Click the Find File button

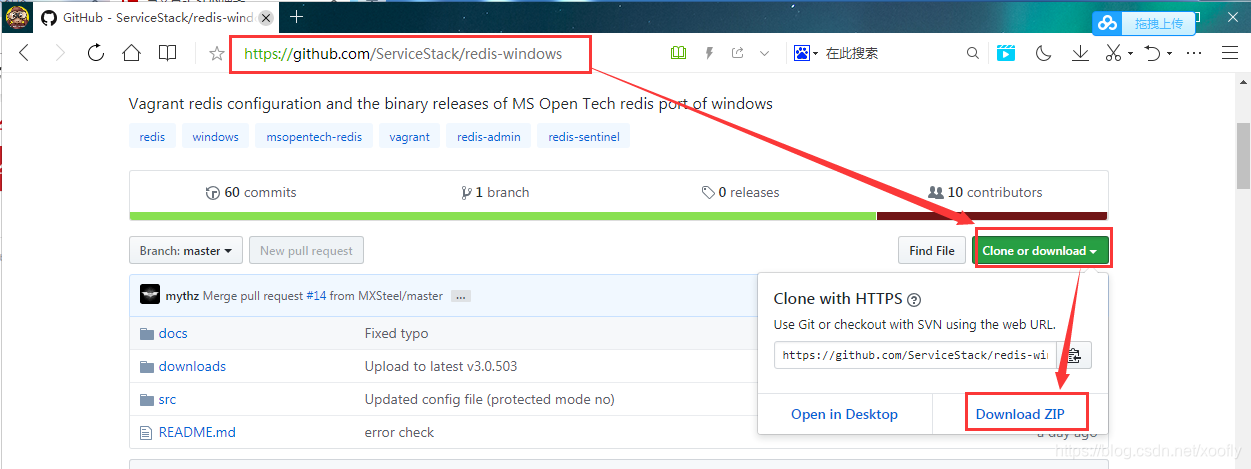coord(932,250)
